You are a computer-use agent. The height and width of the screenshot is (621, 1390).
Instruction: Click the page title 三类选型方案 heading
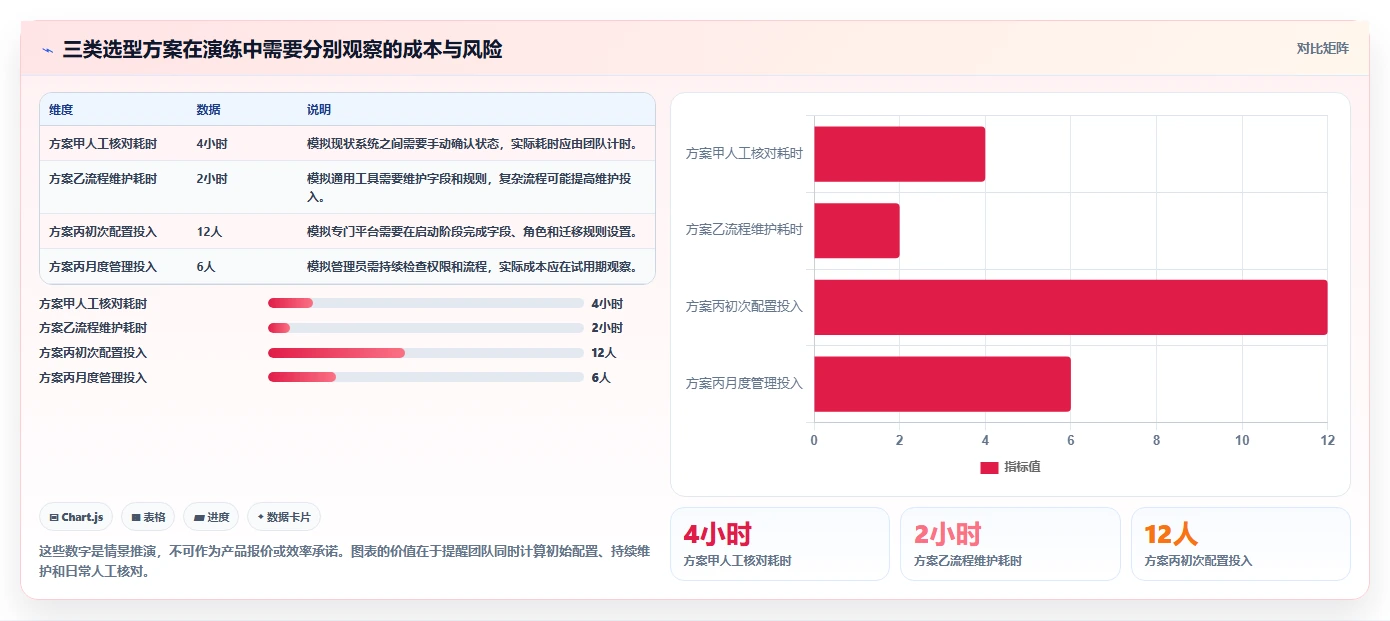282,49
